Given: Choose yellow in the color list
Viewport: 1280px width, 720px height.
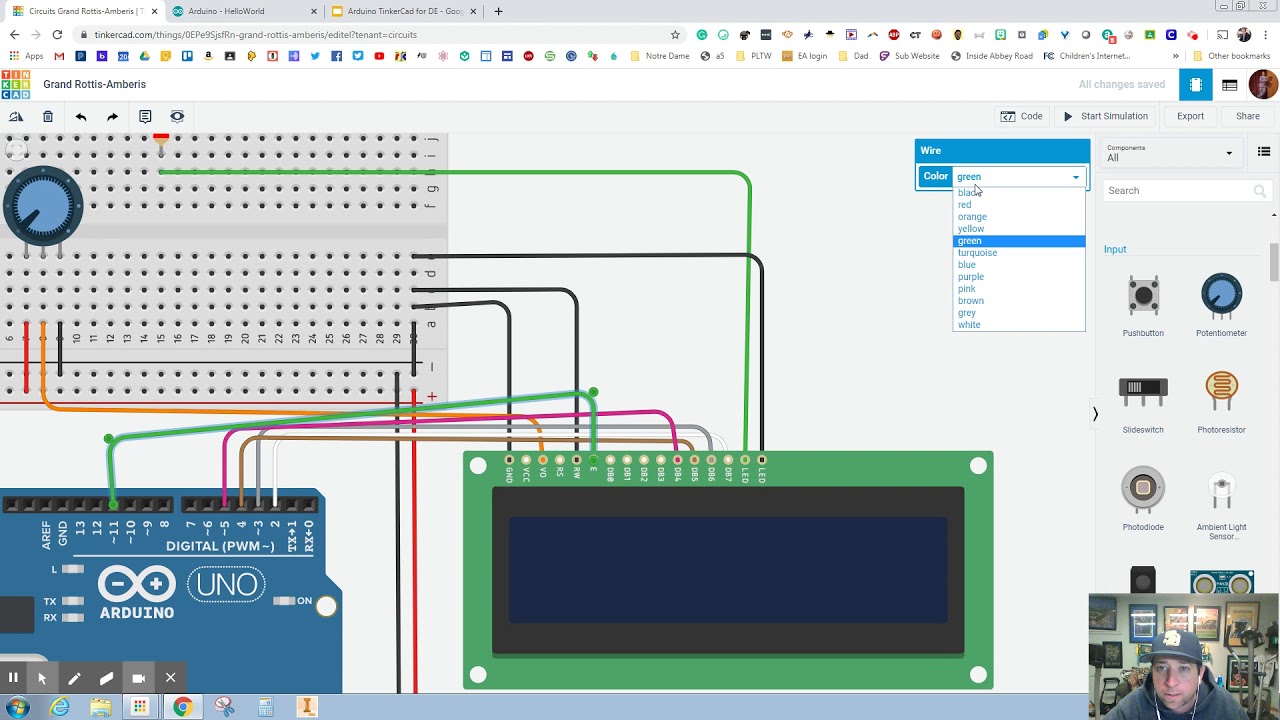Looking at the screenshot, I should pyautogui.click(x=1019, y=229).
